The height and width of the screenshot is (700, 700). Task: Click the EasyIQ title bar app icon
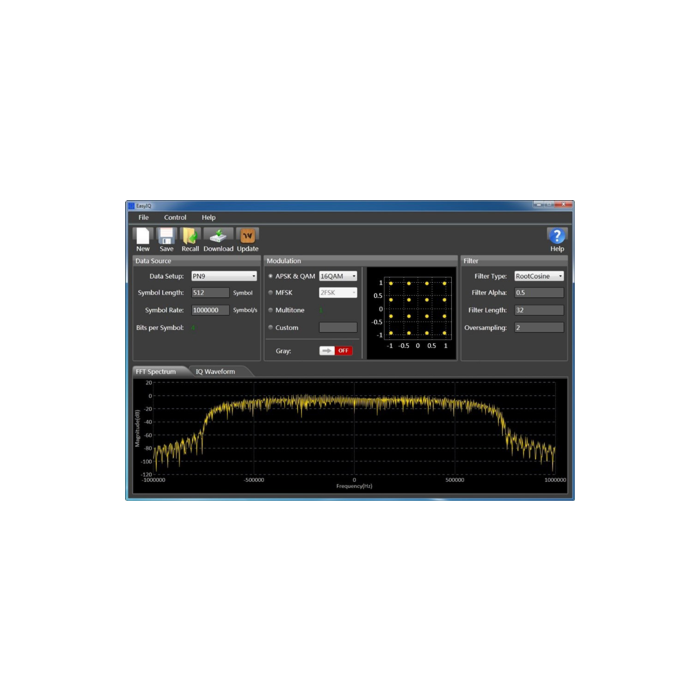tap(131, 205)
